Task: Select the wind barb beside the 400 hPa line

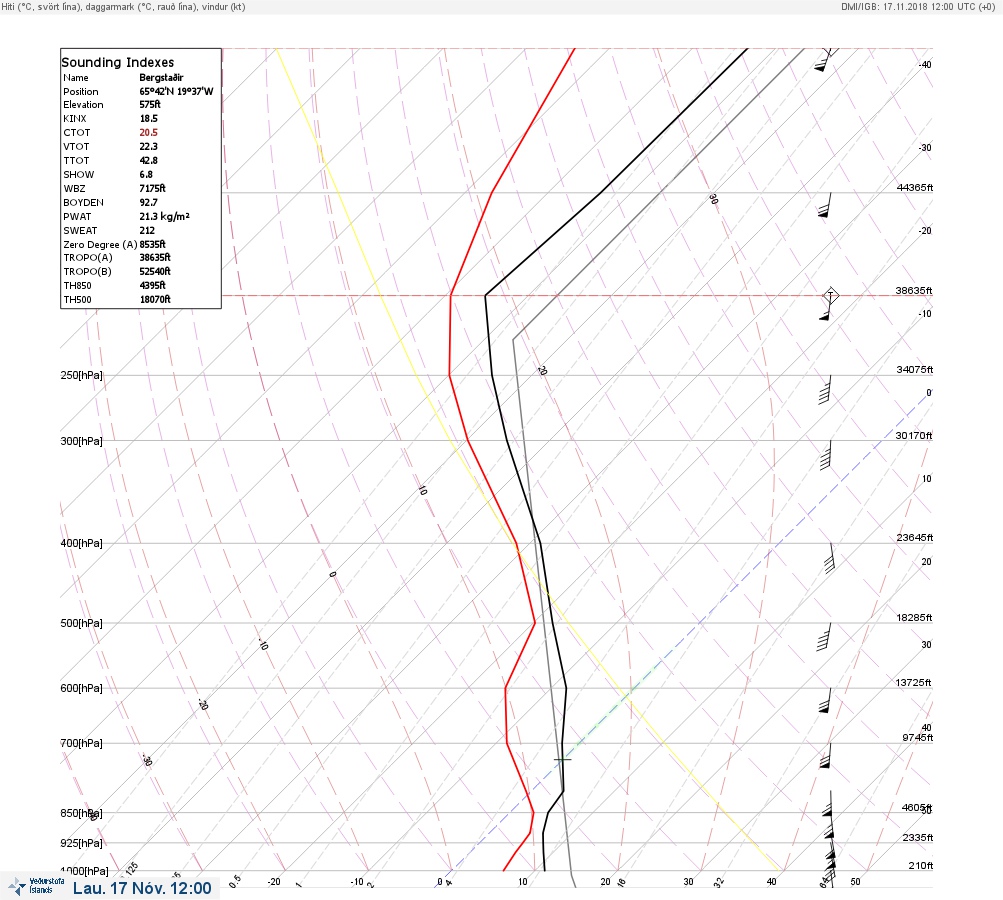Action: click(830, 558)
